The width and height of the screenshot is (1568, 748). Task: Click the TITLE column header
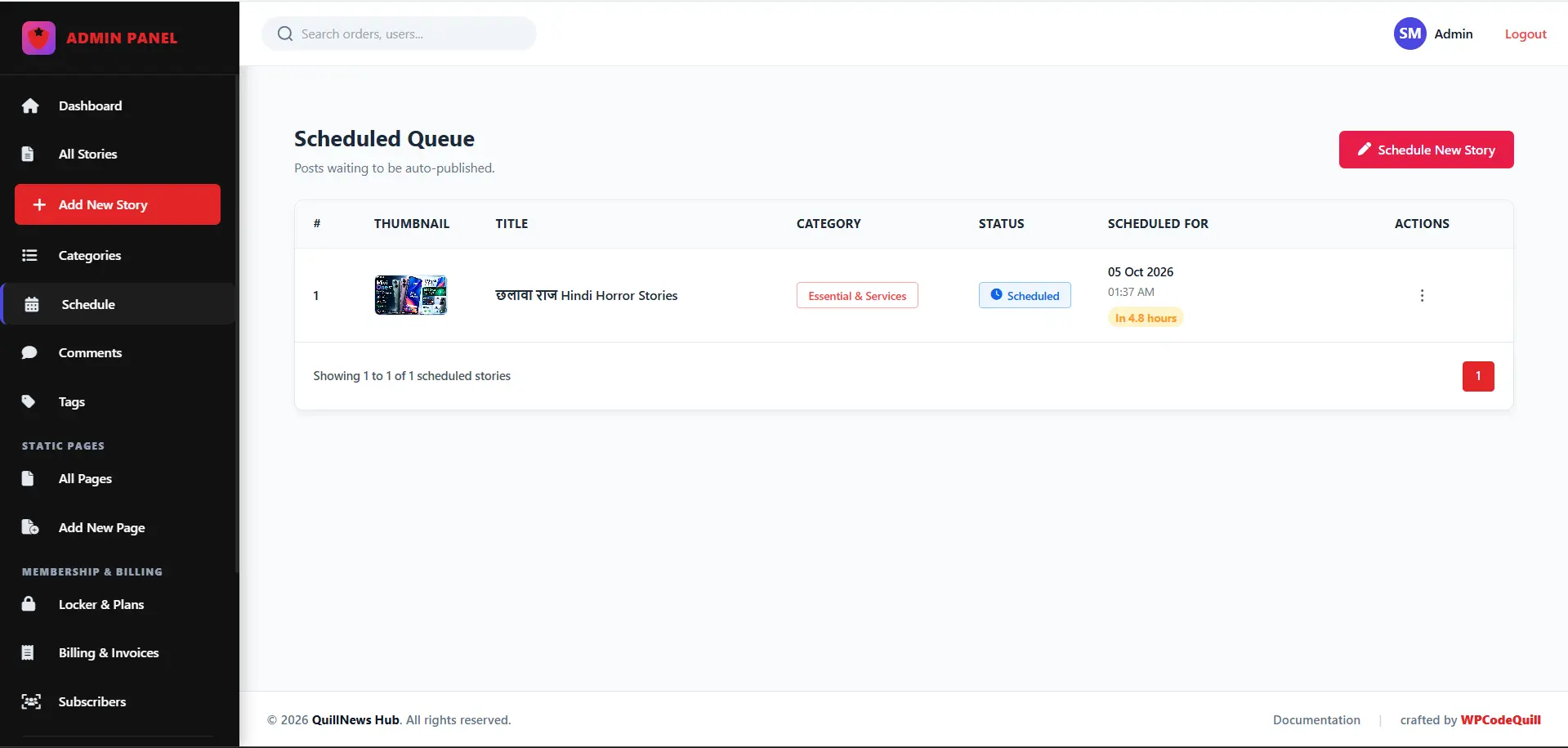pyautogui.click(x=511, y=223)
